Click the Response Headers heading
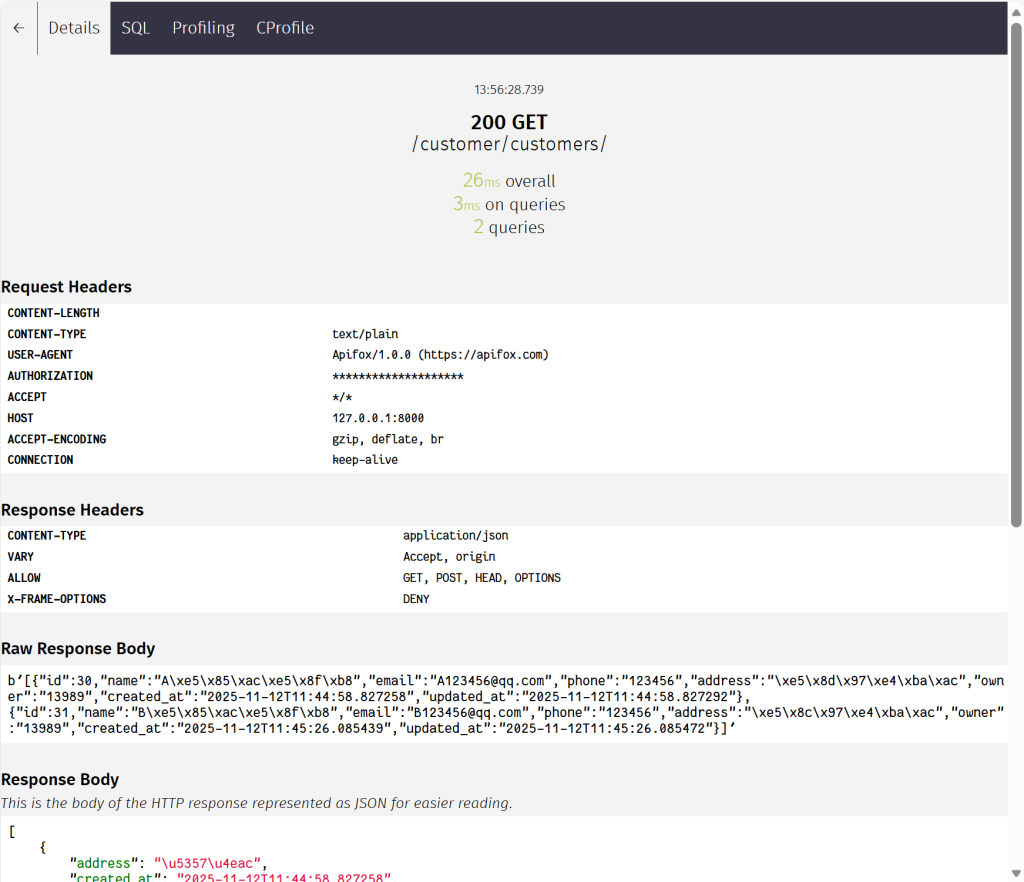Screen dimensions: 1024x882 pos(72,510)
